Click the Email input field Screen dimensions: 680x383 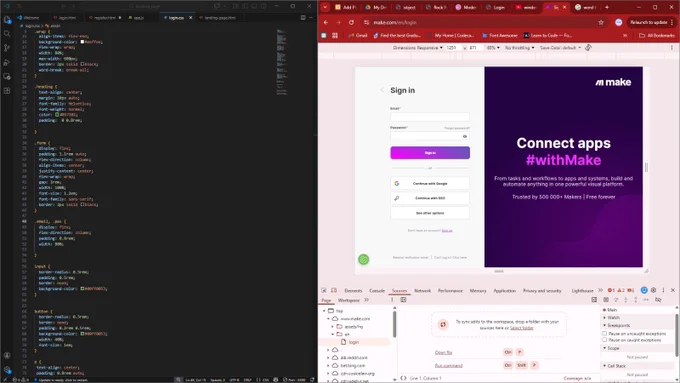(x=430, y=117)
